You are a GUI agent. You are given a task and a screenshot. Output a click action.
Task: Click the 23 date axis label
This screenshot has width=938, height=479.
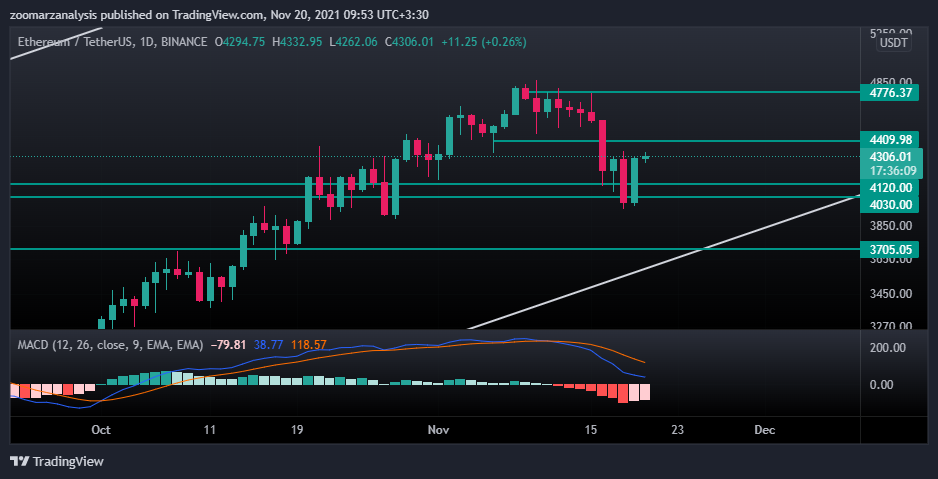click(678, 429)
